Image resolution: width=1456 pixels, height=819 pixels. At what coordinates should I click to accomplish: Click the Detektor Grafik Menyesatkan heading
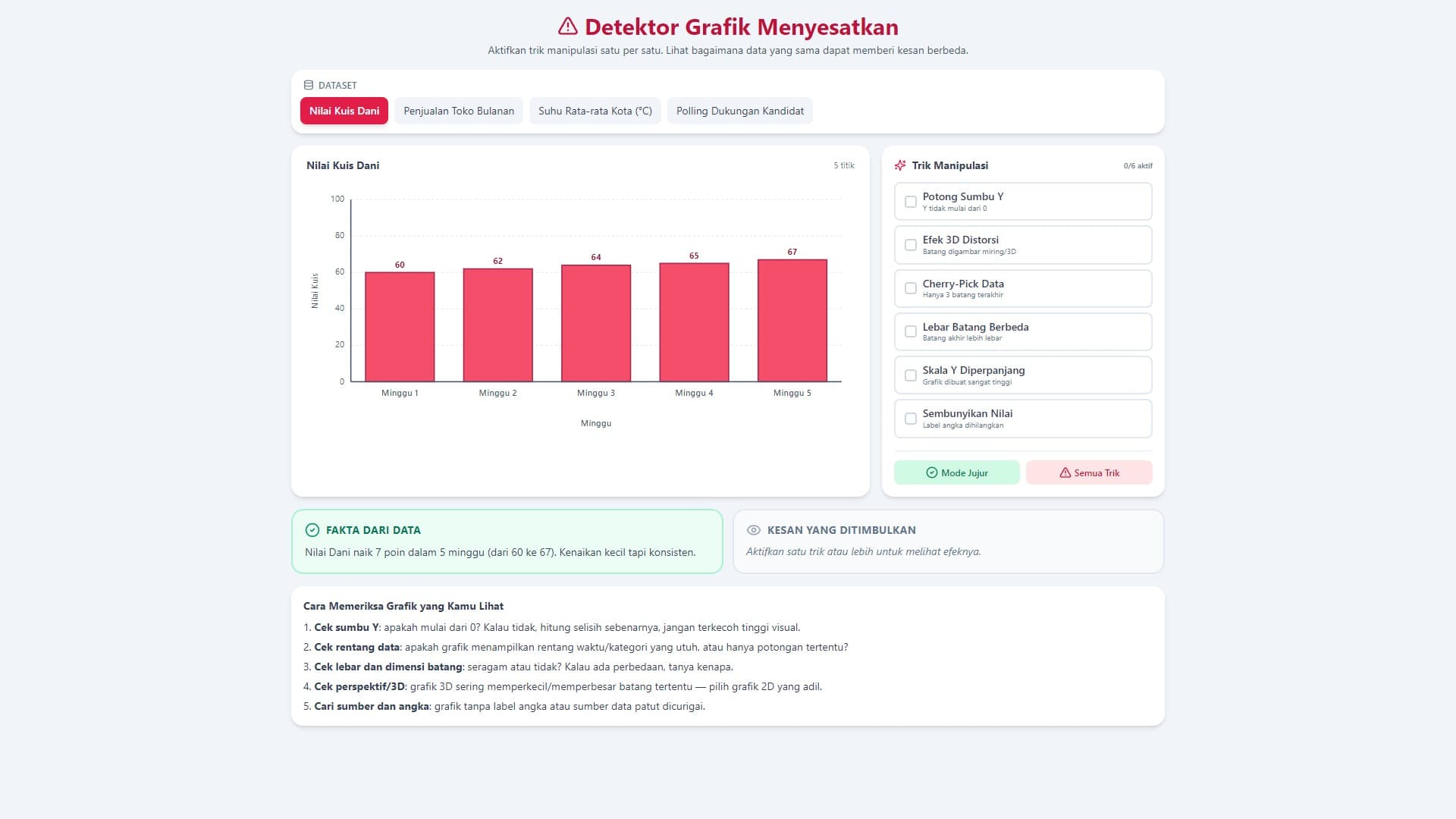(x=742, y=27)
